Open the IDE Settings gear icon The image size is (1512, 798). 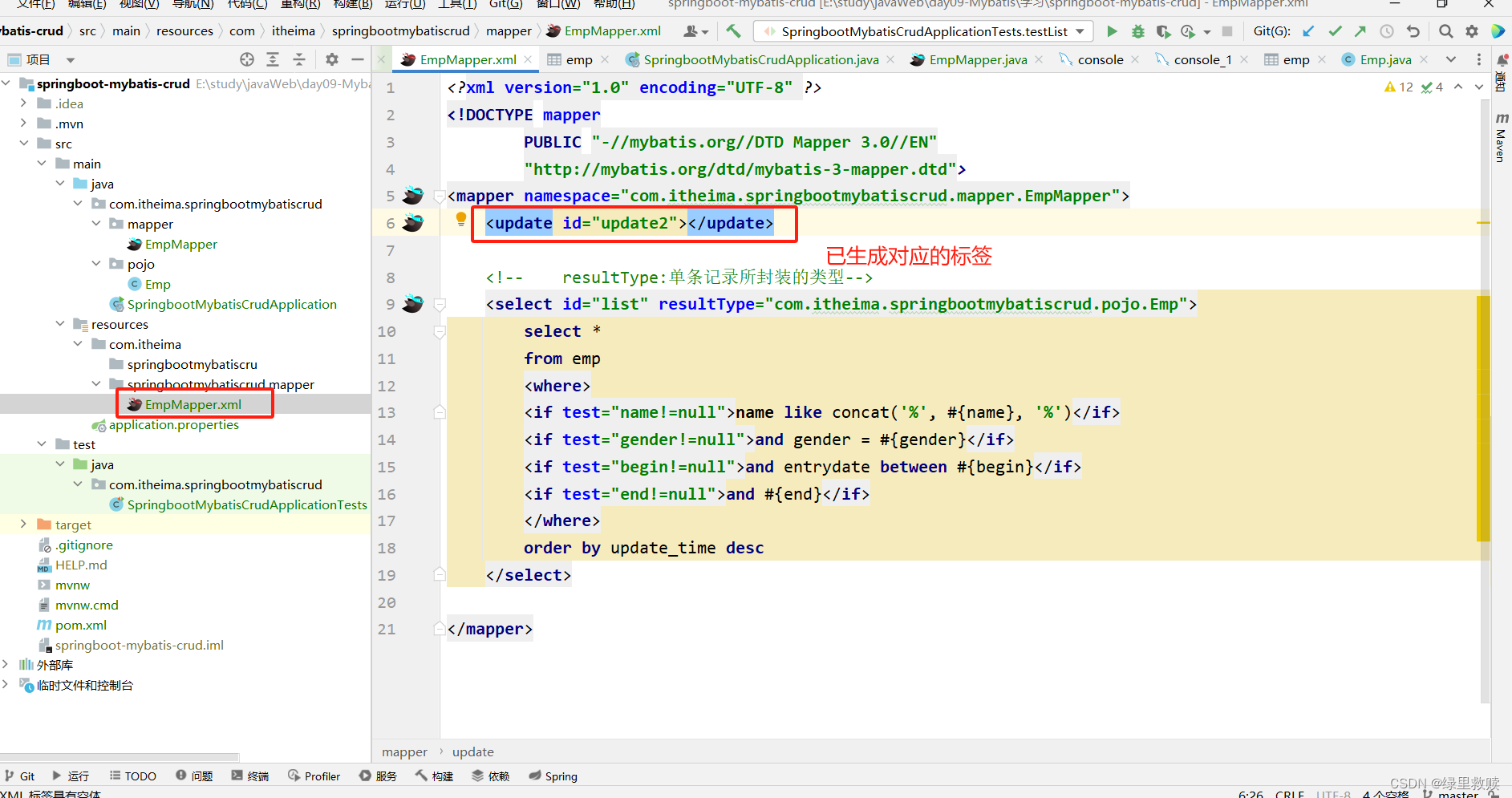(1472, 31)
